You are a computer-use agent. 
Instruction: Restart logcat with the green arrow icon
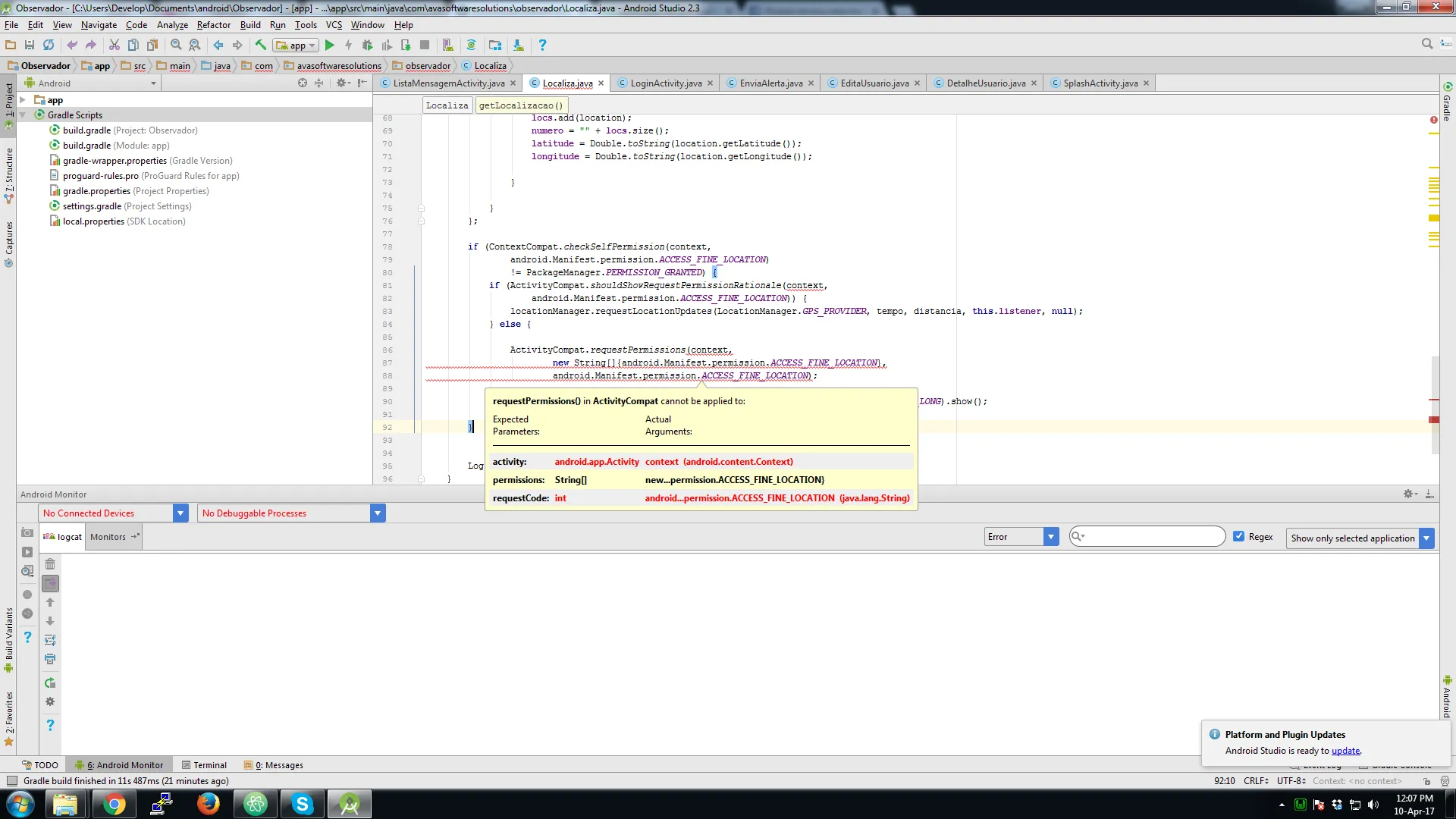coord(50,682)
